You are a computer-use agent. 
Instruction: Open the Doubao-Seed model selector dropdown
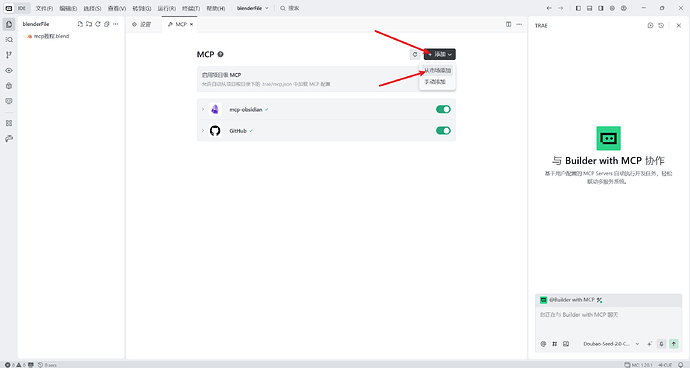coord(611,344)
